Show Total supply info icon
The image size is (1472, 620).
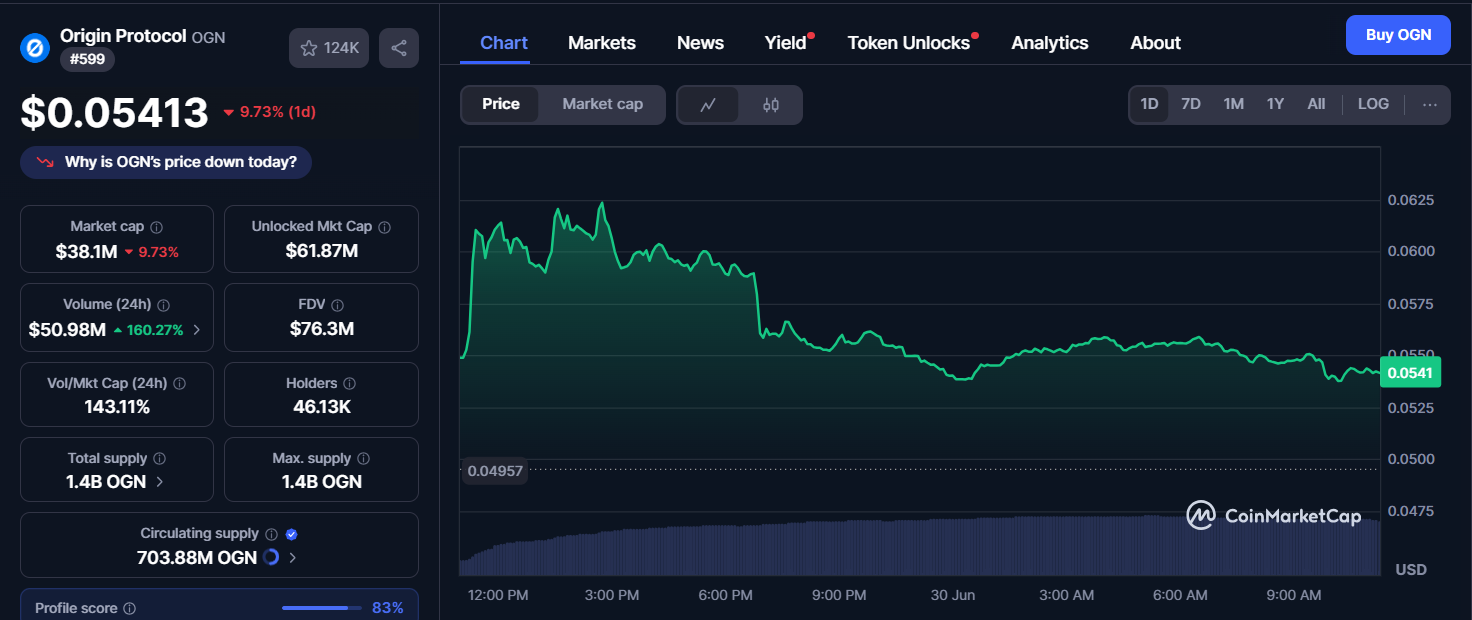(160, 458)
